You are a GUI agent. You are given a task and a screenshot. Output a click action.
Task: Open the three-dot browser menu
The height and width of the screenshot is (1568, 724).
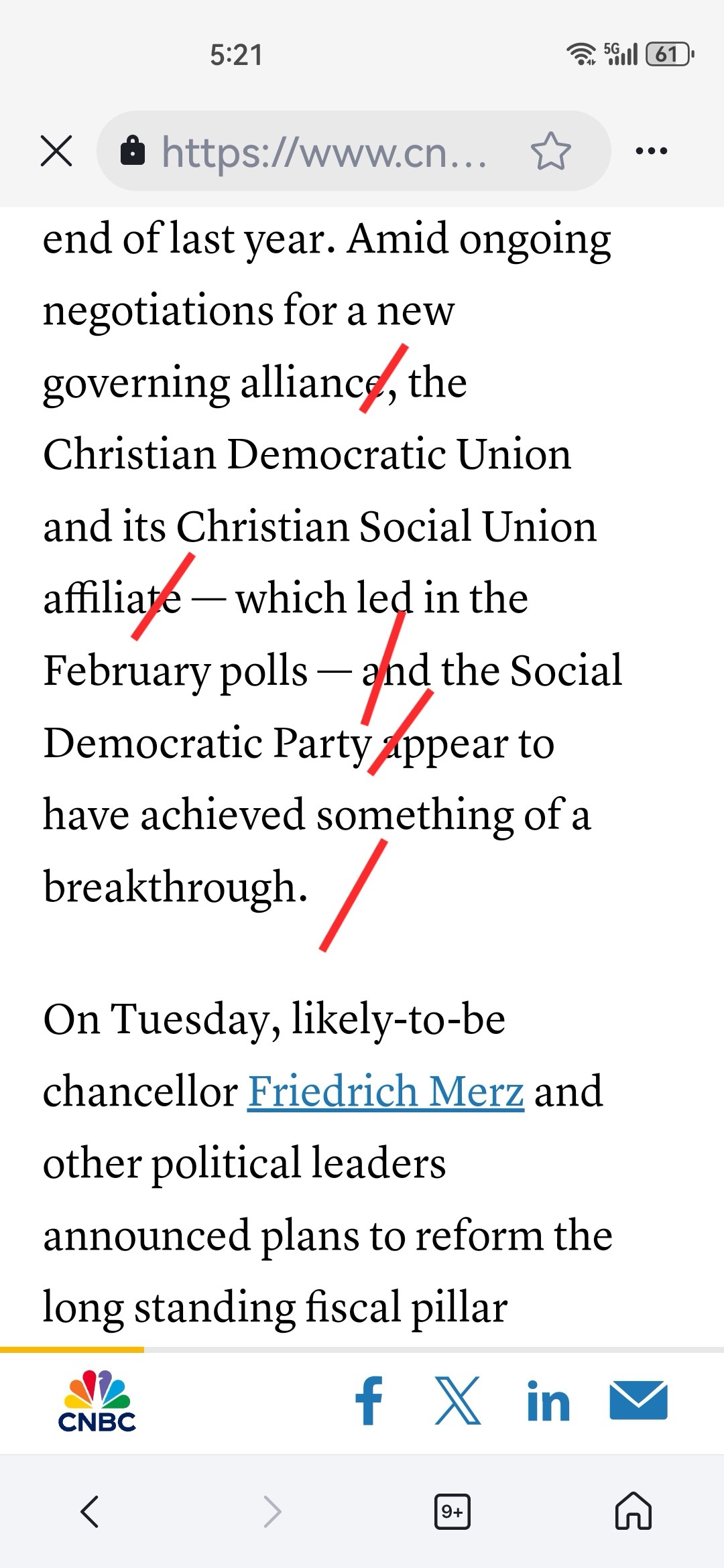coord(652,151)
